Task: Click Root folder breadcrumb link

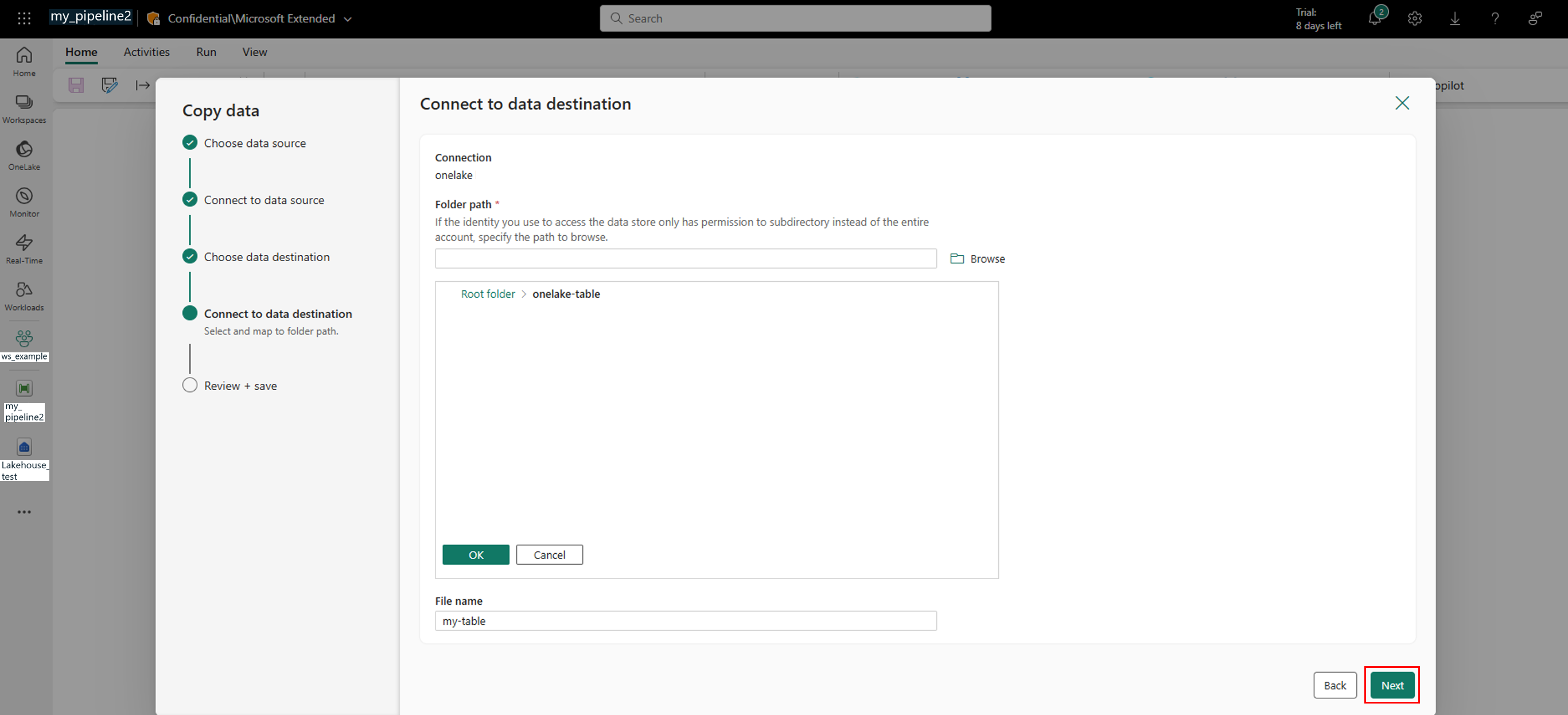Action: [487, 294]
